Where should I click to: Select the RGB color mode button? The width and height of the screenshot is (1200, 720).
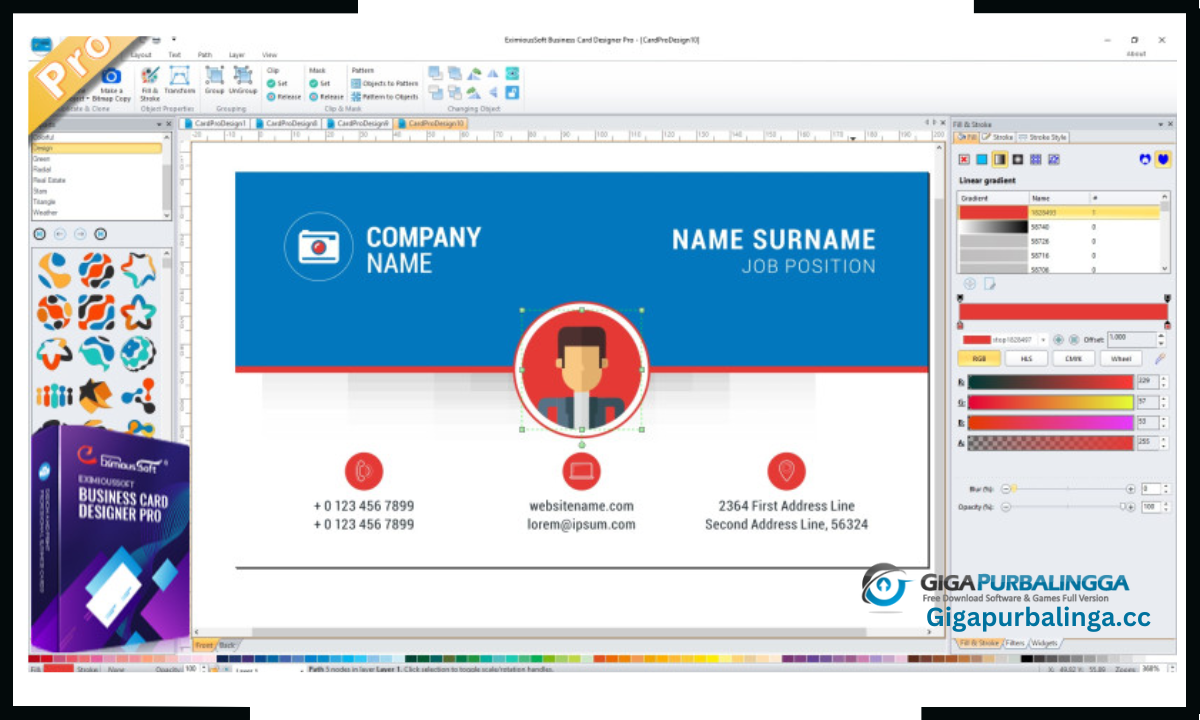pyautogui.click(x=977, y=358)
